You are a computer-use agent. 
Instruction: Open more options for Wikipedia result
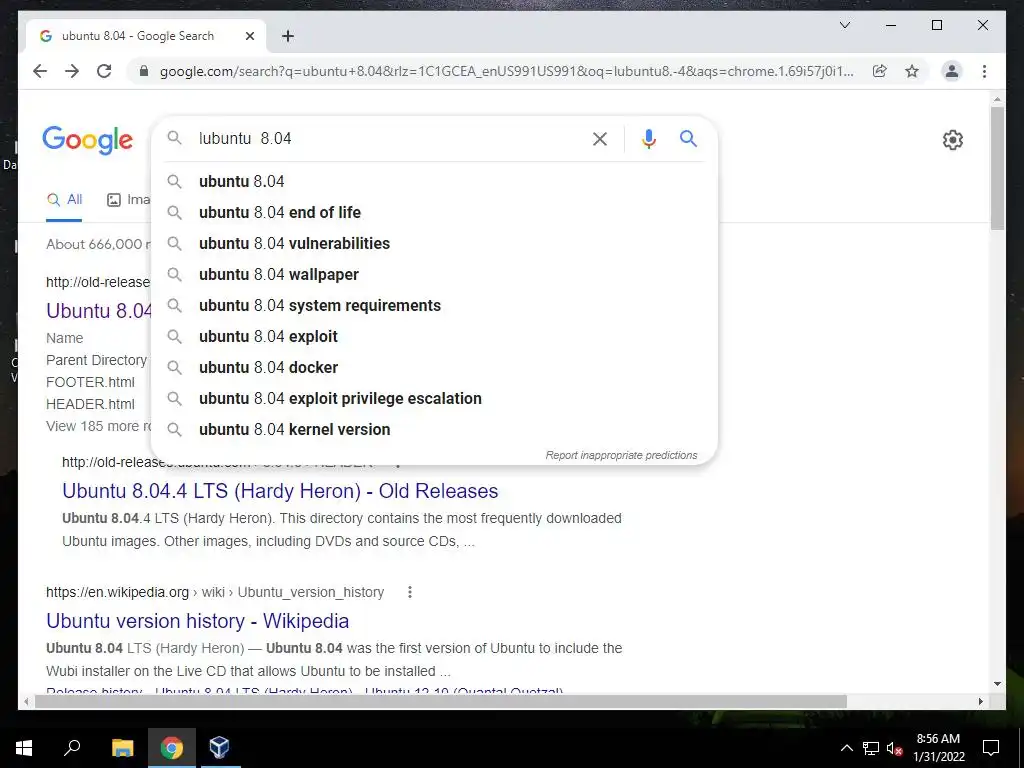click(x=409, y=592)
